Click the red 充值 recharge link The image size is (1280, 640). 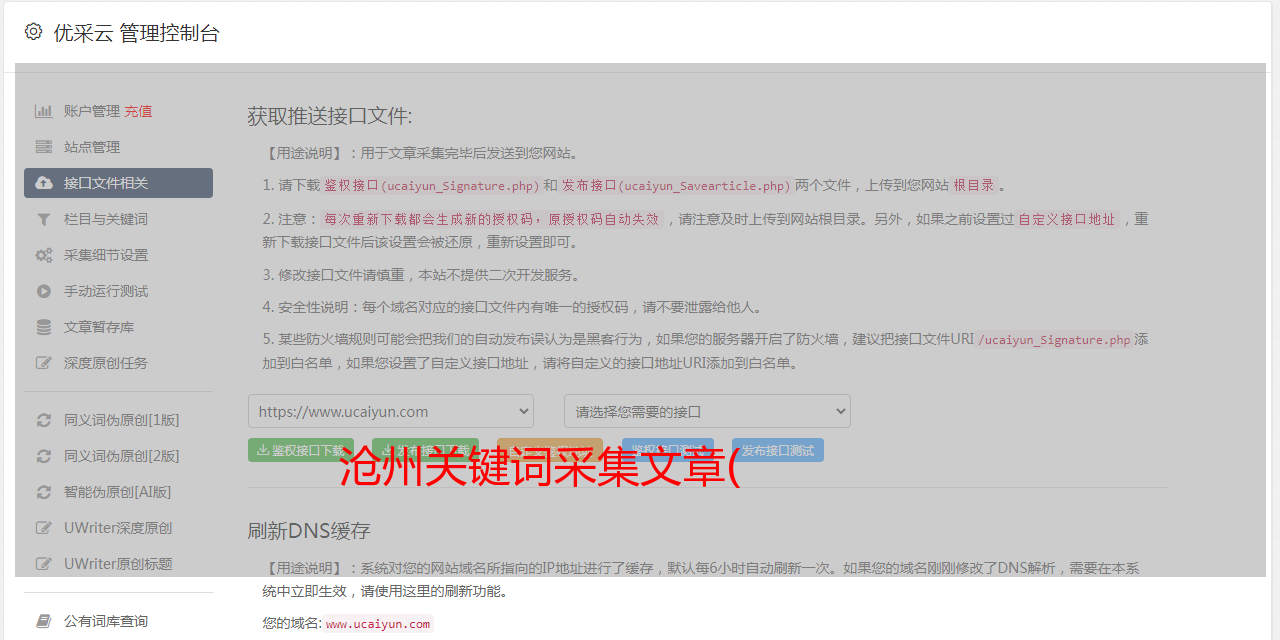coord(138,111)
